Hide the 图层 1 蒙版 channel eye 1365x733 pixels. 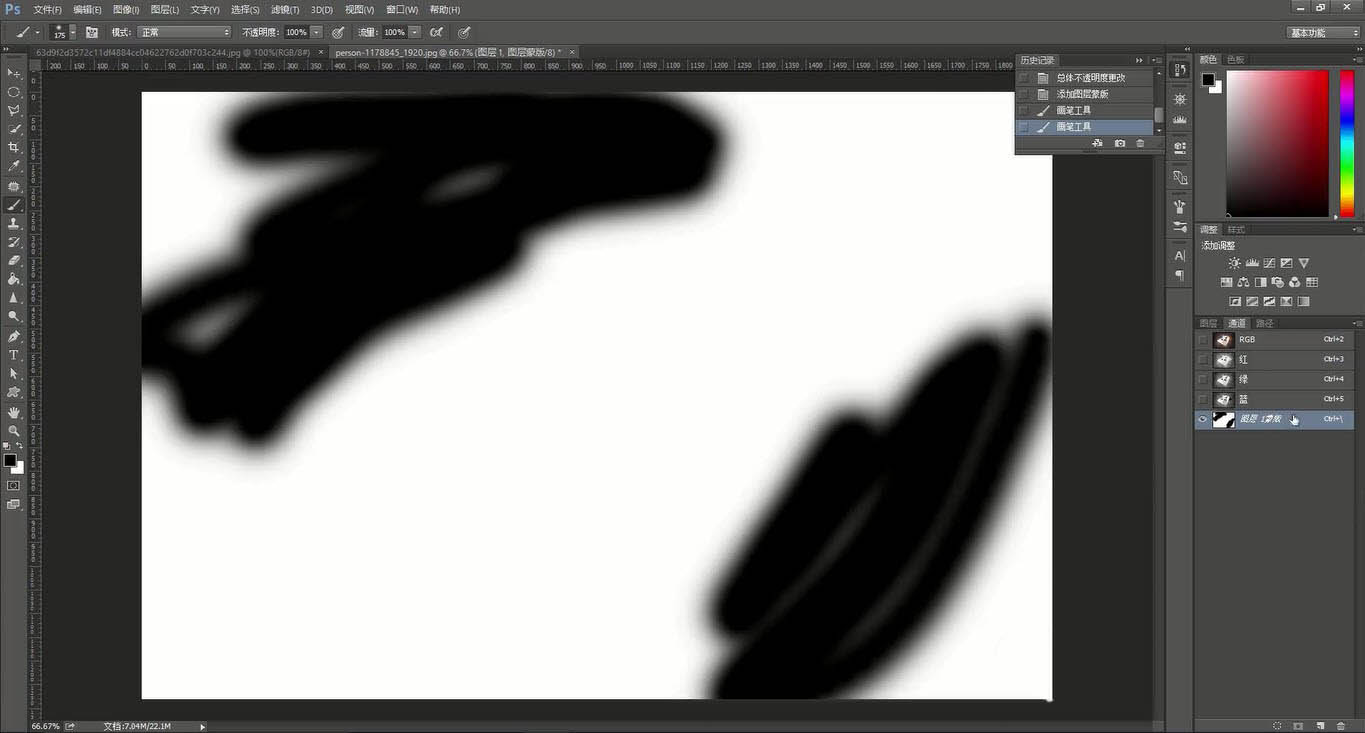[x=1203, y=420]
